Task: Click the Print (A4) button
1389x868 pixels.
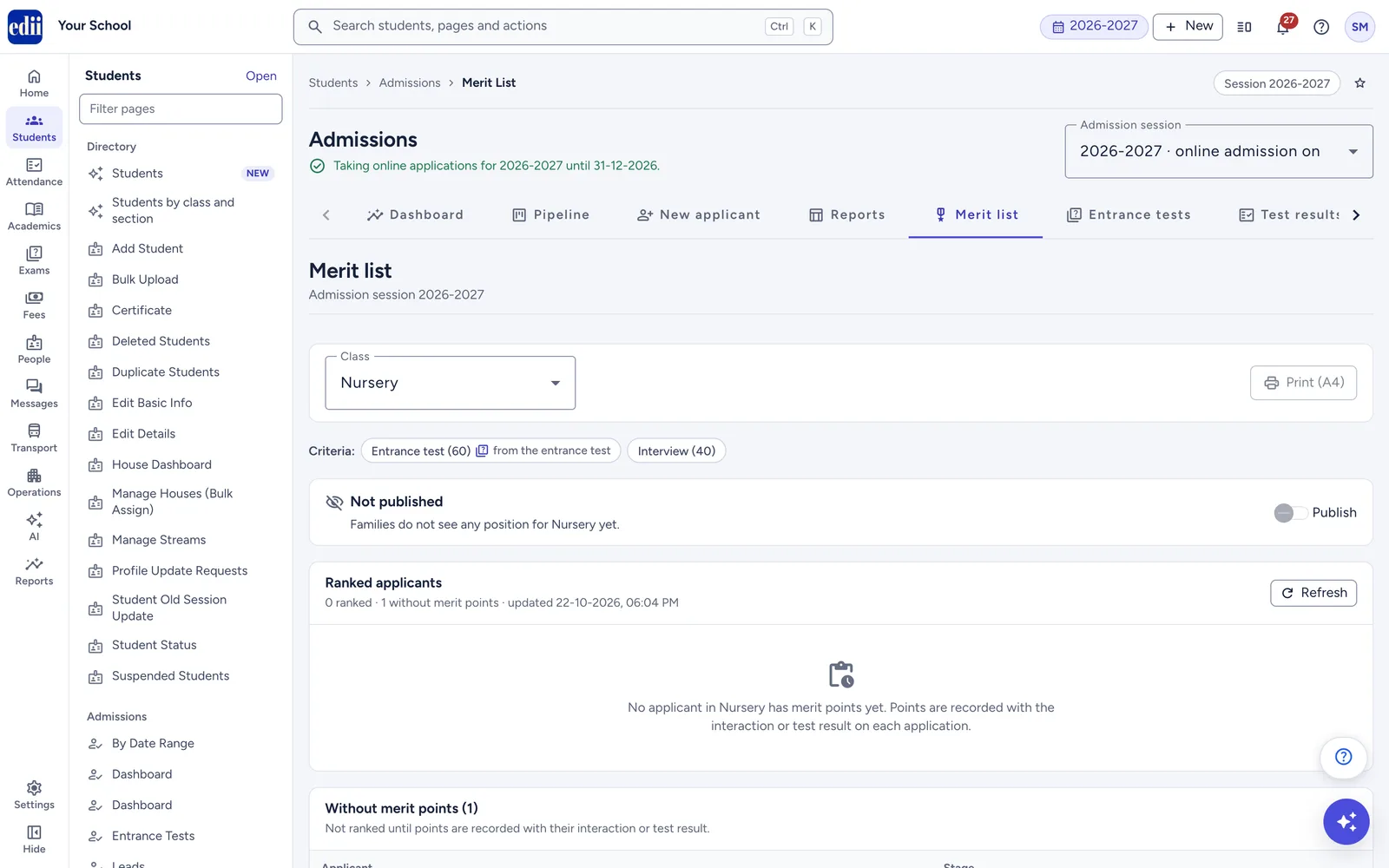Action: 1303,383
